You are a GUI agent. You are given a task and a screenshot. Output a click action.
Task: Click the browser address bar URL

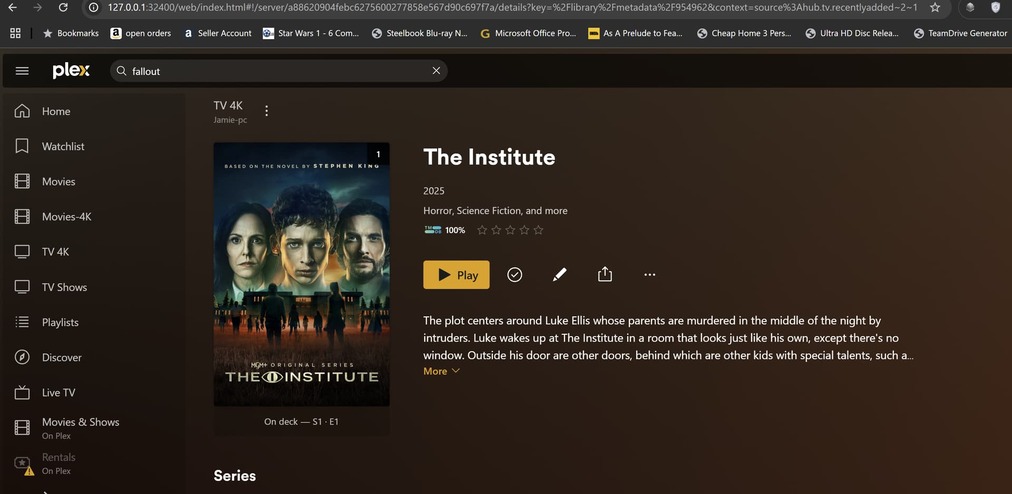pyautogui.click(x=512, y=7)
